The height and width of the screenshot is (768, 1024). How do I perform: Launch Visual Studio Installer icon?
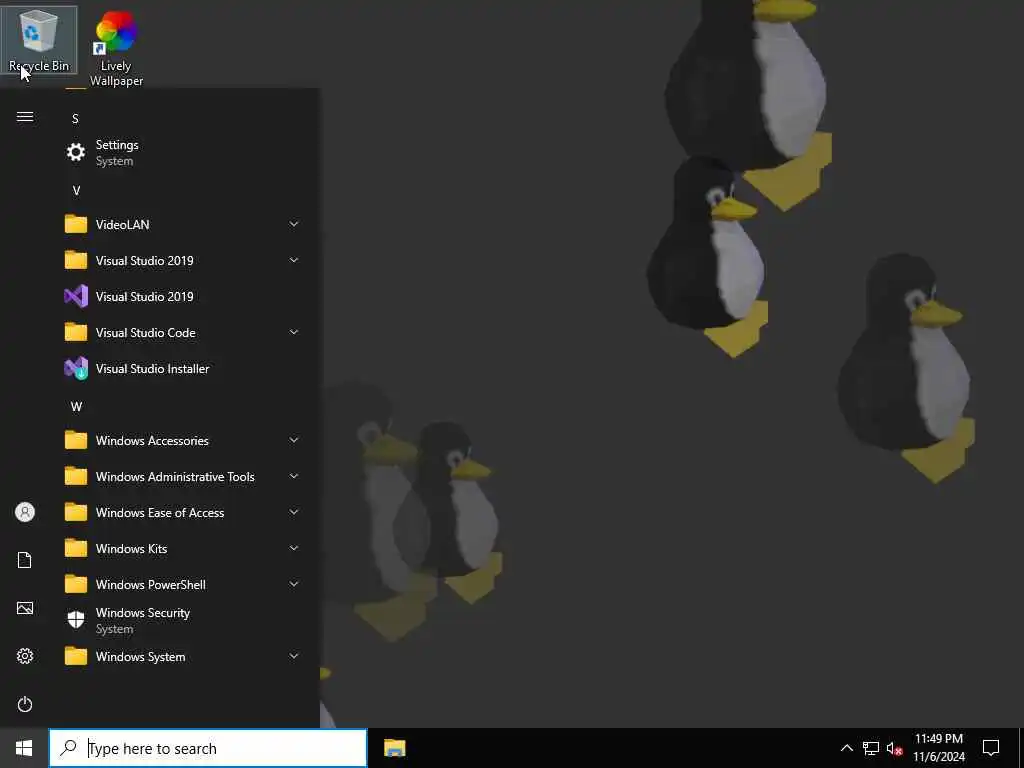[x=76, y=368]
